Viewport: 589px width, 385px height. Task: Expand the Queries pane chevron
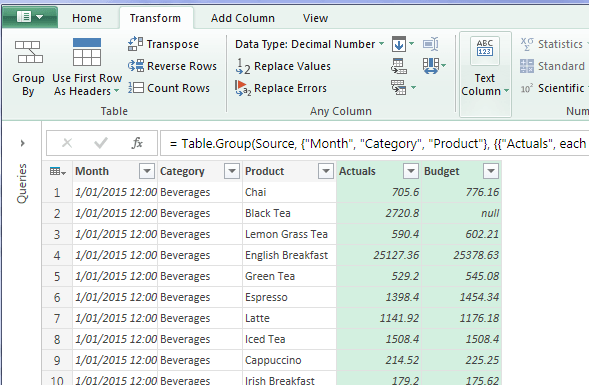pos(23,143)
